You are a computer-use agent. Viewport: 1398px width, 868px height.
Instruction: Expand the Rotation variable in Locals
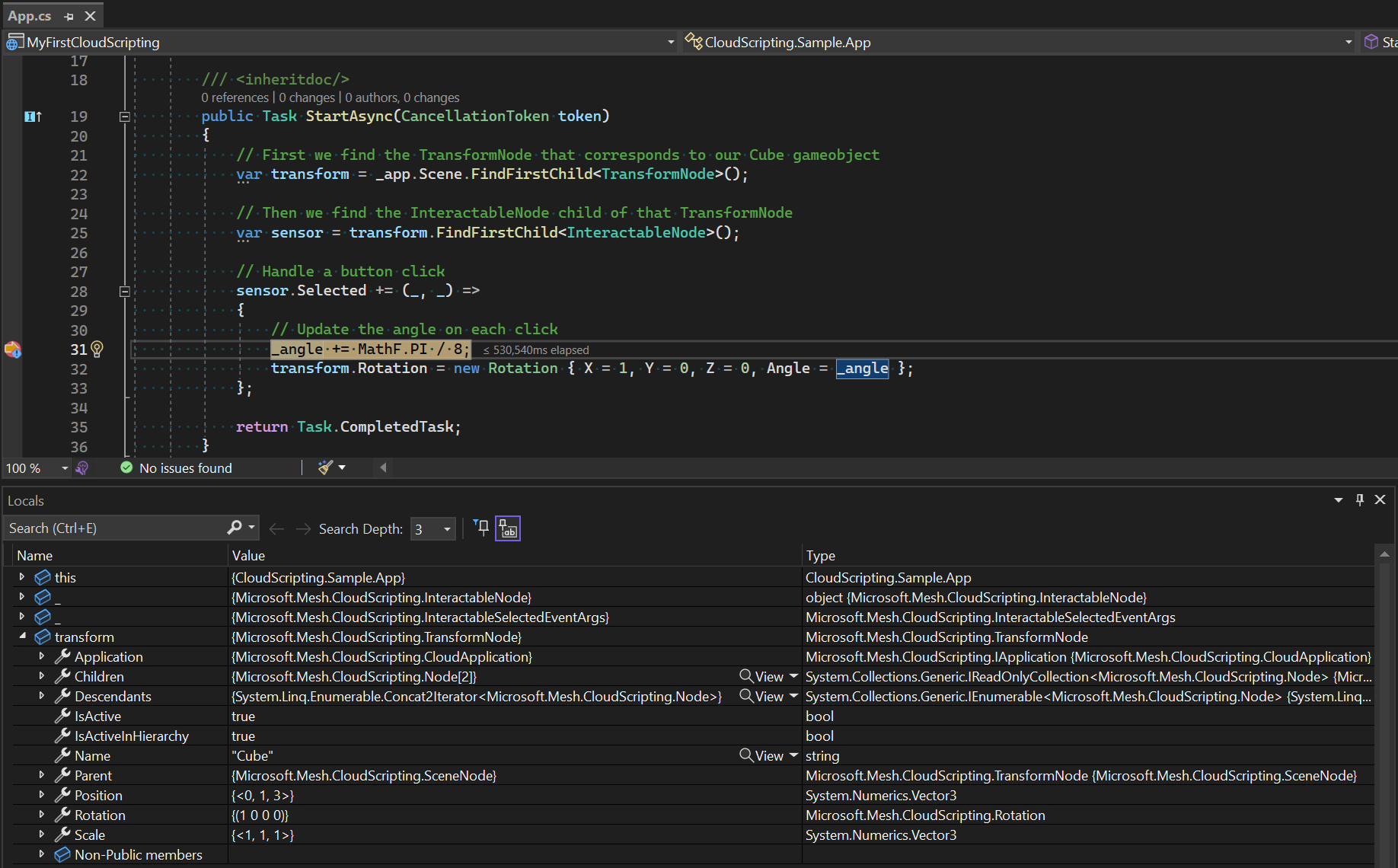coord(42,815)
